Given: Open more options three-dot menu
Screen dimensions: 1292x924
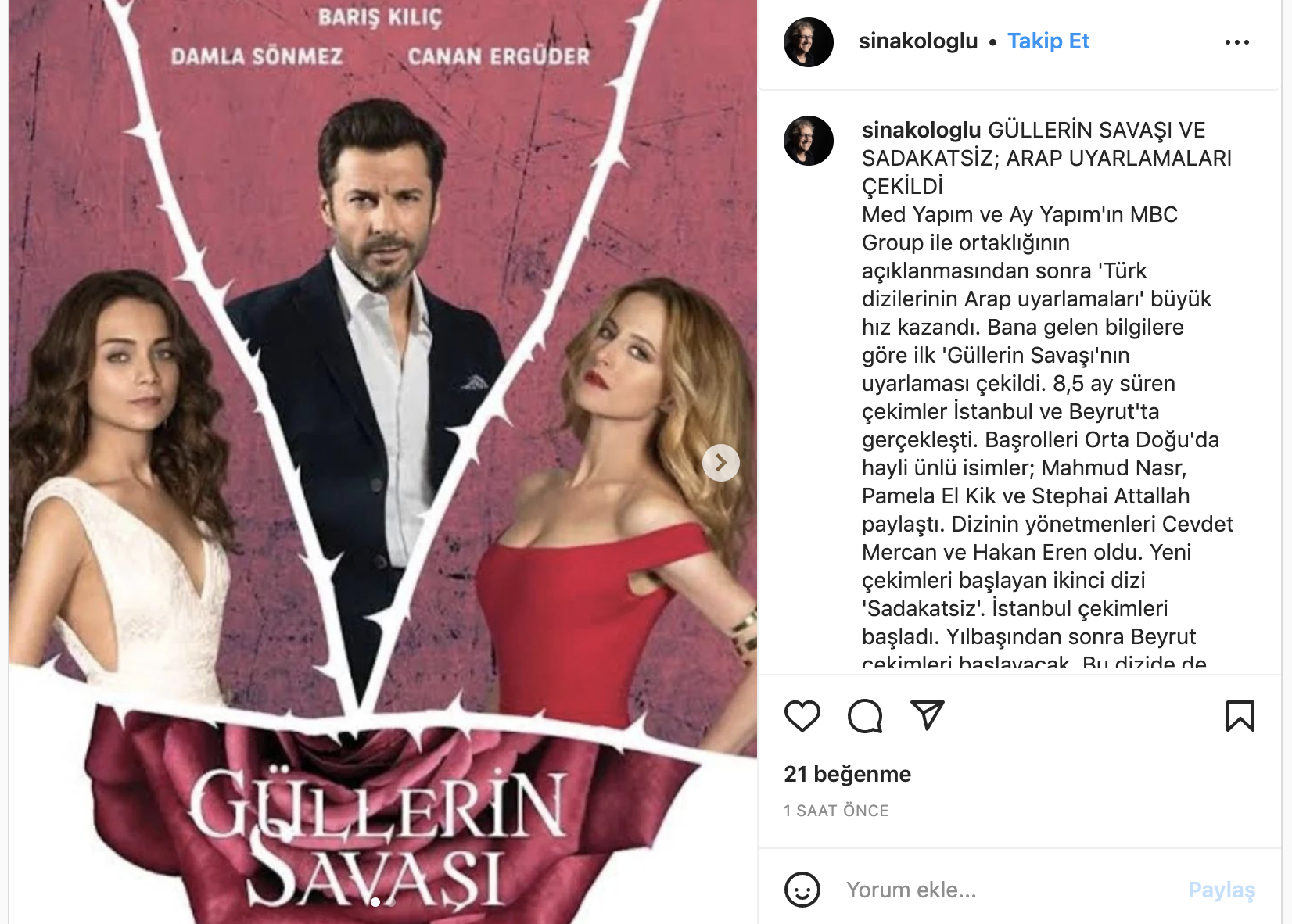Looking at the screenshot, I should pyautogui.click(x=1236, y=42).
